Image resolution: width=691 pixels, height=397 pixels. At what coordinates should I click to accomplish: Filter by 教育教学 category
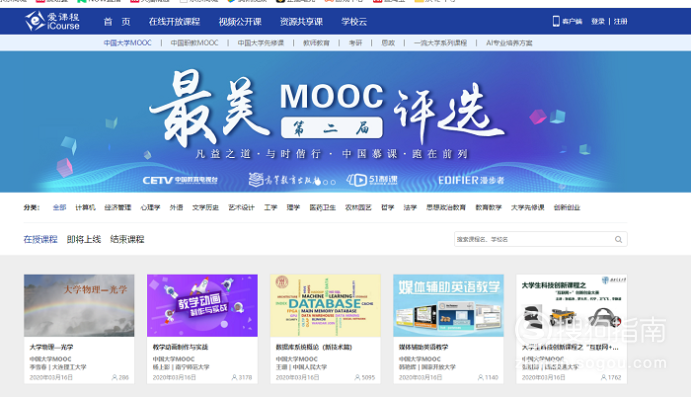click(488, 208)
